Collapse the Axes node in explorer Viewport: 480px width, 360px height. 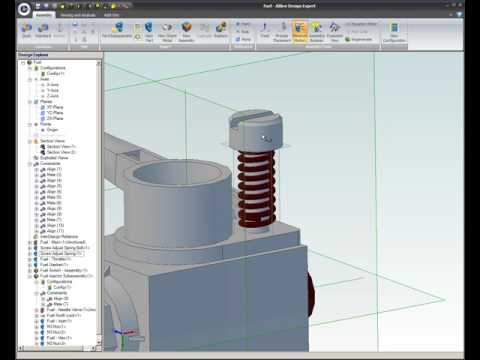click(30, 79)
